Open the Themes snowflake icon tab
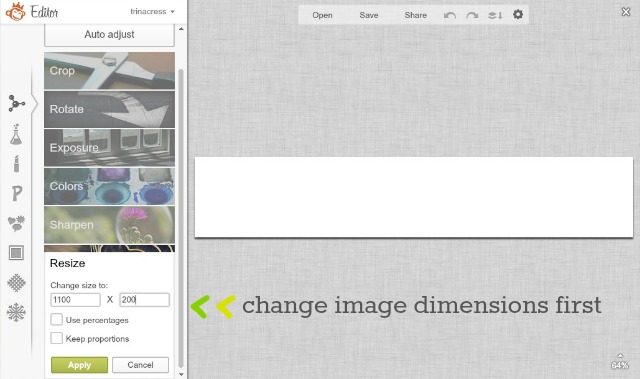Screen dimensions: 640x379 (16, 313)
